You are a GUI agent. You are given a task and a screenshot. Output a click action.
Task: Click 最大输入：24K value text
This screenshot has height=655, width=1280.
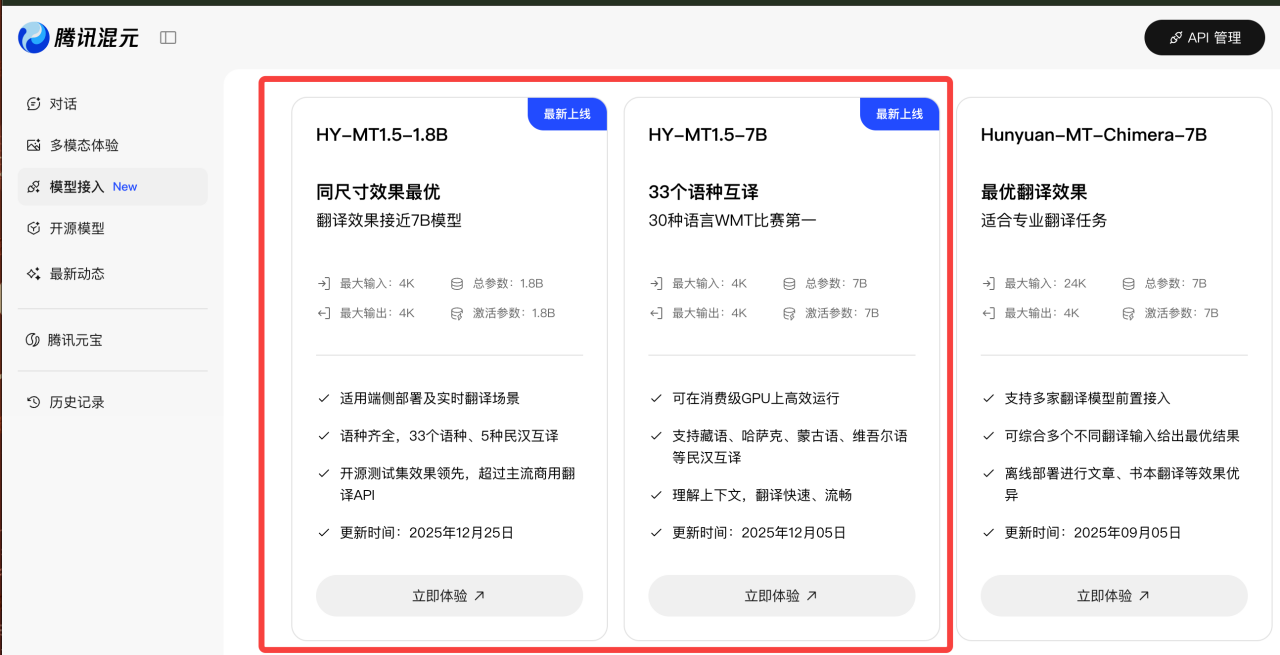coord(1045,283)
